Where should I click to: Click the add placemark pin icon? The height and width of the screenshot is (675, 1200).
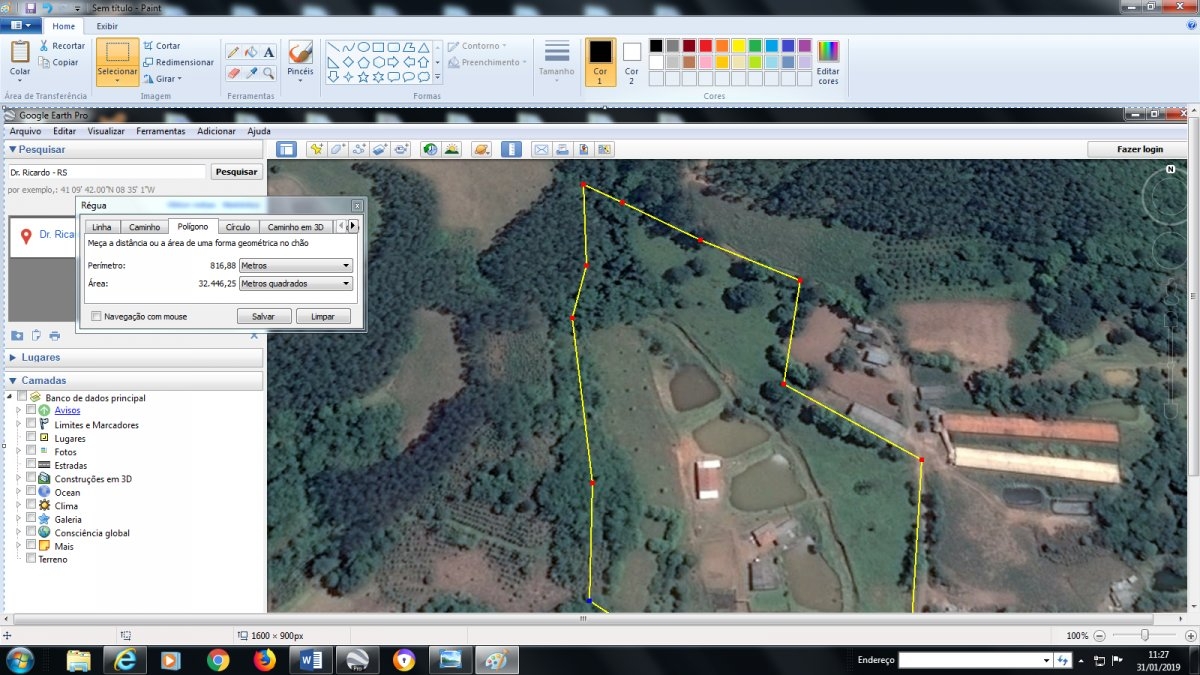316,150
